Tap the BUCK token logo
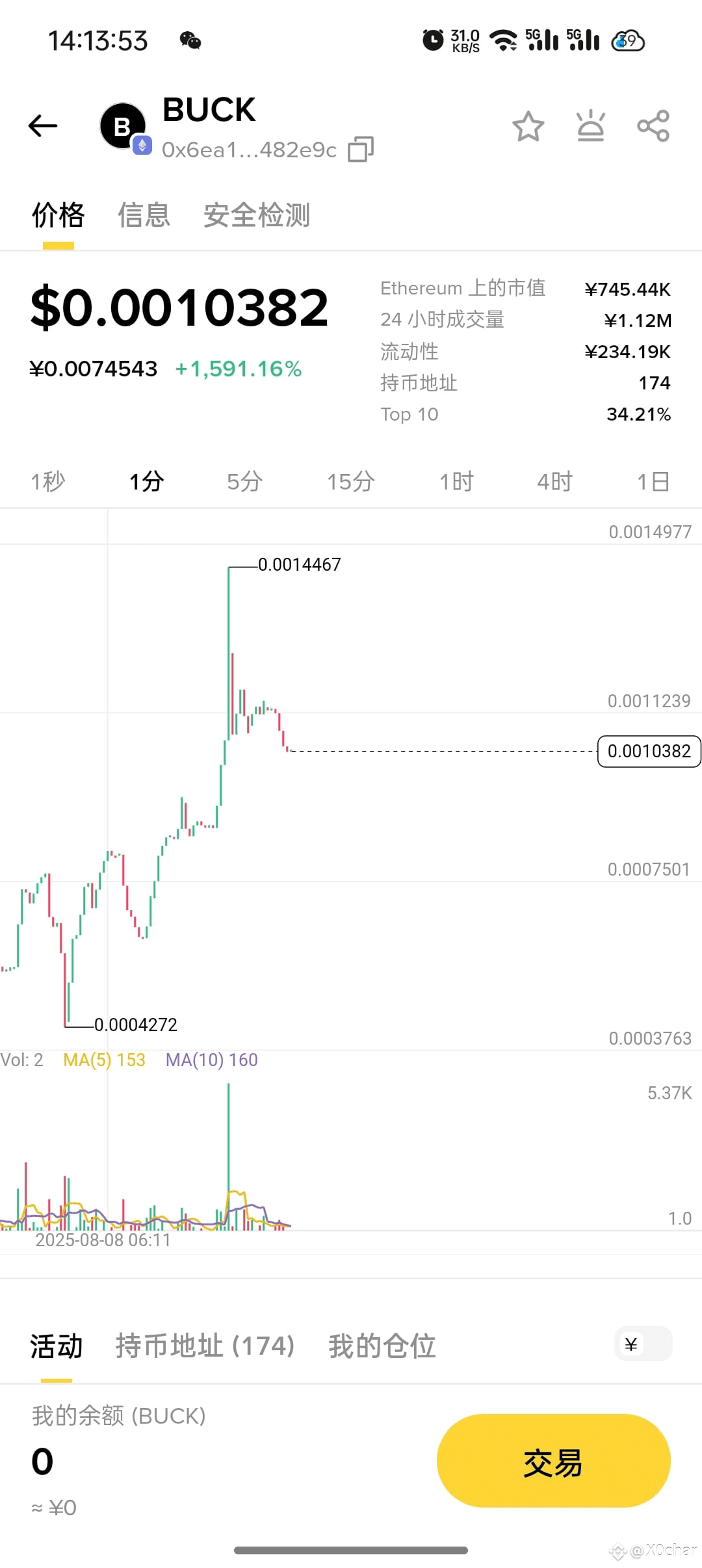This screenshot has width=702, height=1568. coord(122,126)
